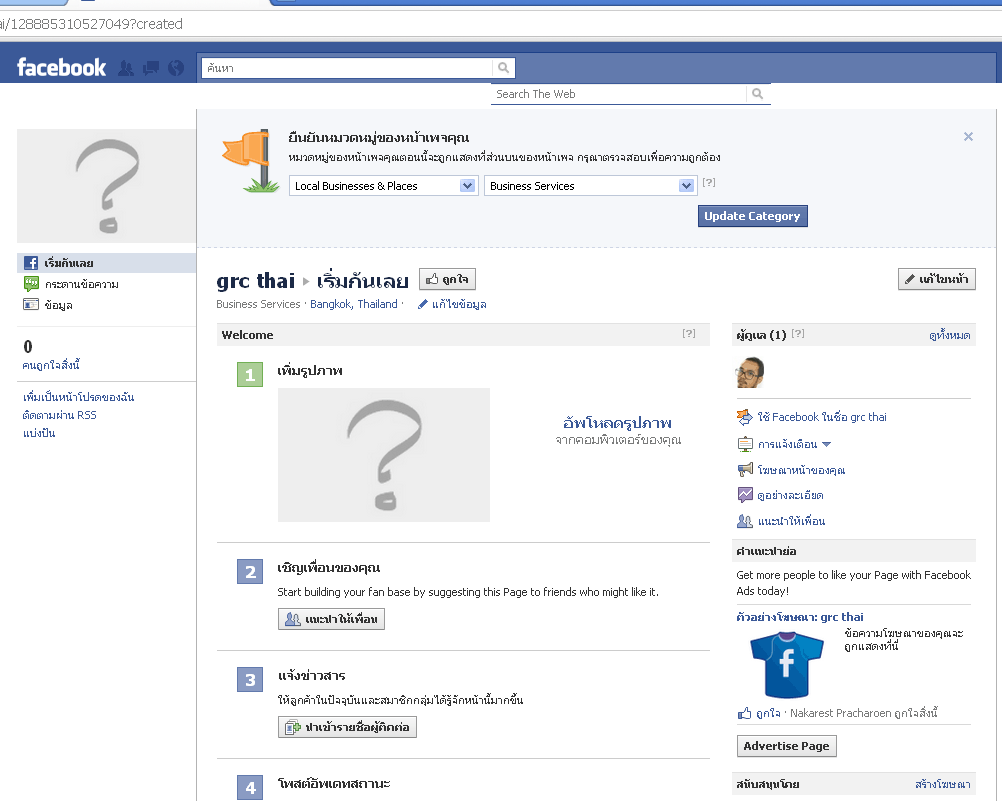This screenshot has width=1002, height=801.
Task: Open notifications globe icon in header
Action: tap(176, 68)
